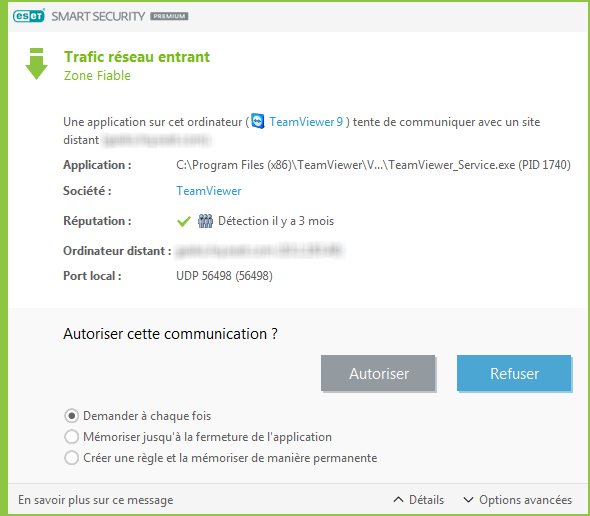Open the TeamViewer 9 application link
Image resolution: width=590 pixels, height=516 pixels.
click(x=306, y=122)
